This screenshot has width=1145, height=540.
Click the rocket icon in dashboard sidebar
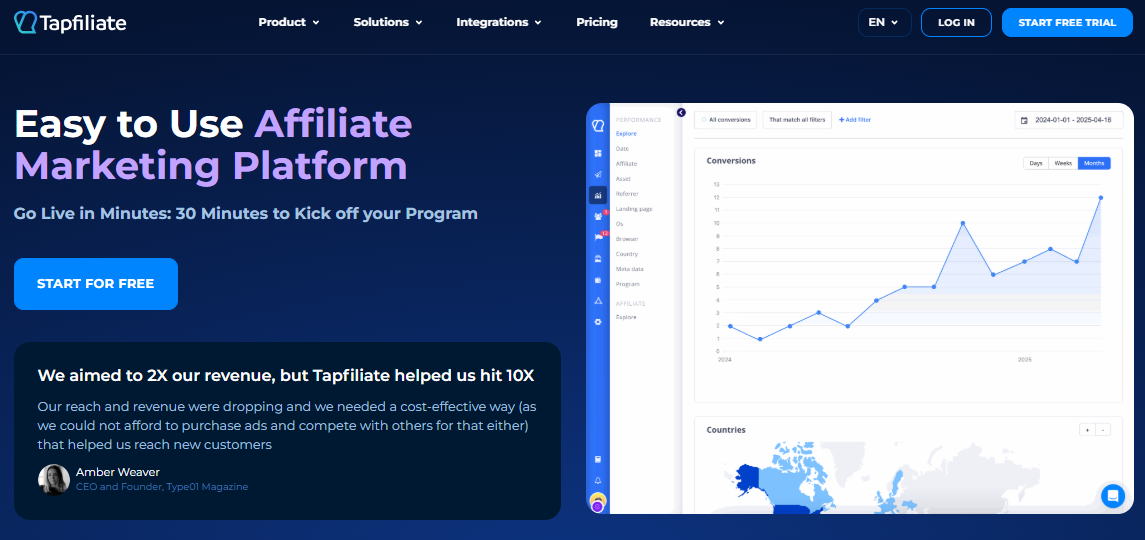[x=598, y=175]
